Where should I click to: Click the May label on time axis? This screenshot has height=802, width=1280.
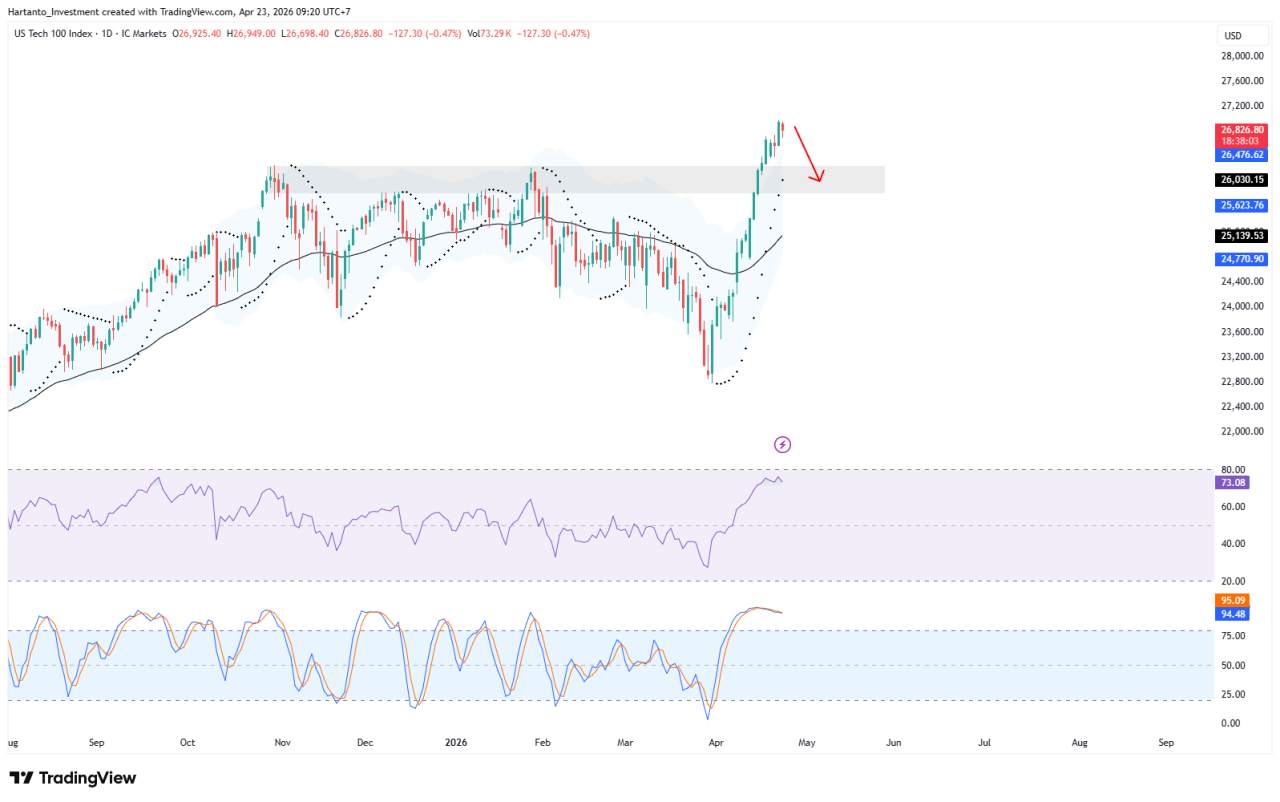click(806, 743)
